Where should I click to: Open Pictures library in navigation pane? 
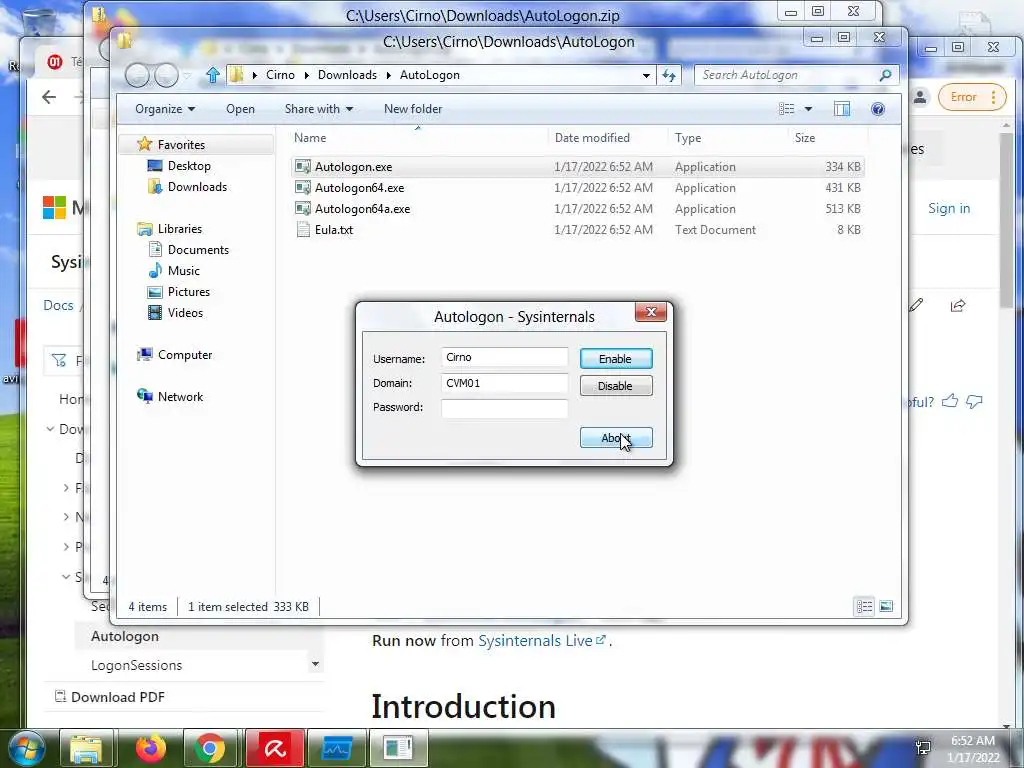click(x=189, y=291)
